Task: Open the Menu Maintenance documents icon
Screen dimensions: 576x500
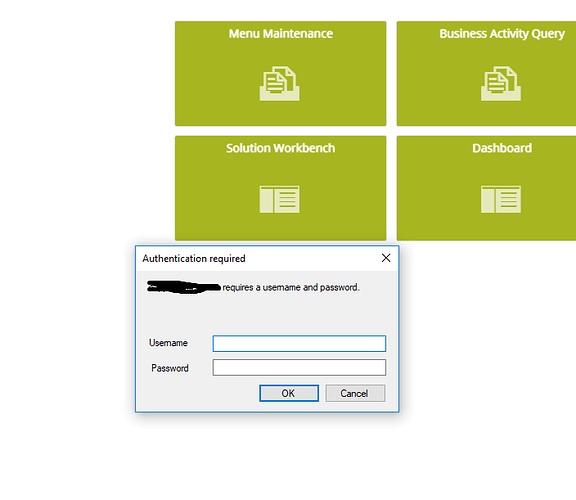Action: 280,83
